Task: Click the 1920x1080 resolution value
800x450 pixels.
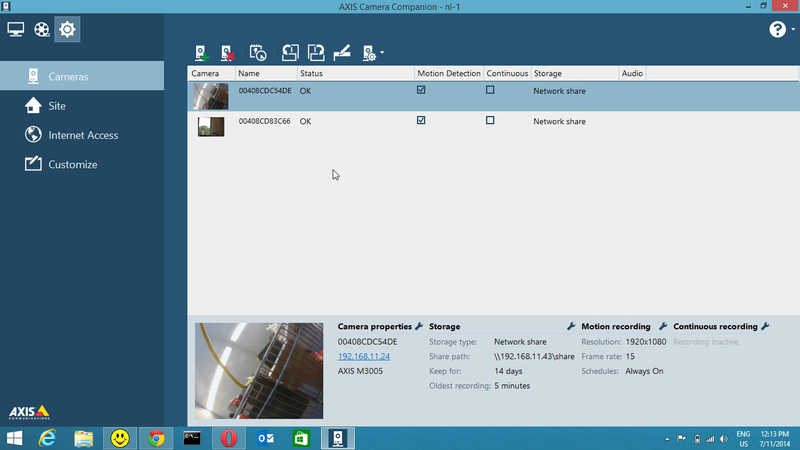Action: pos(646,342)
